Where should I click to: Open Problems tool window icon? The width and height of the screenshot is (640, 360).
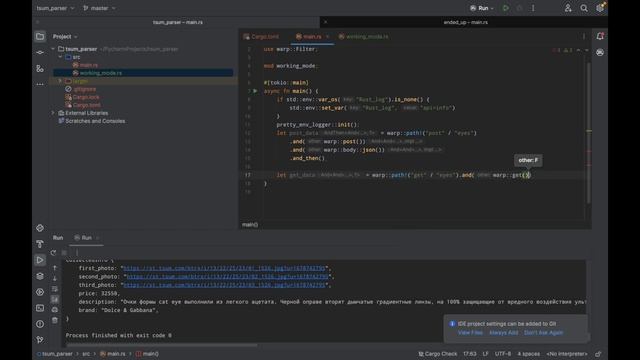point(40,324)
